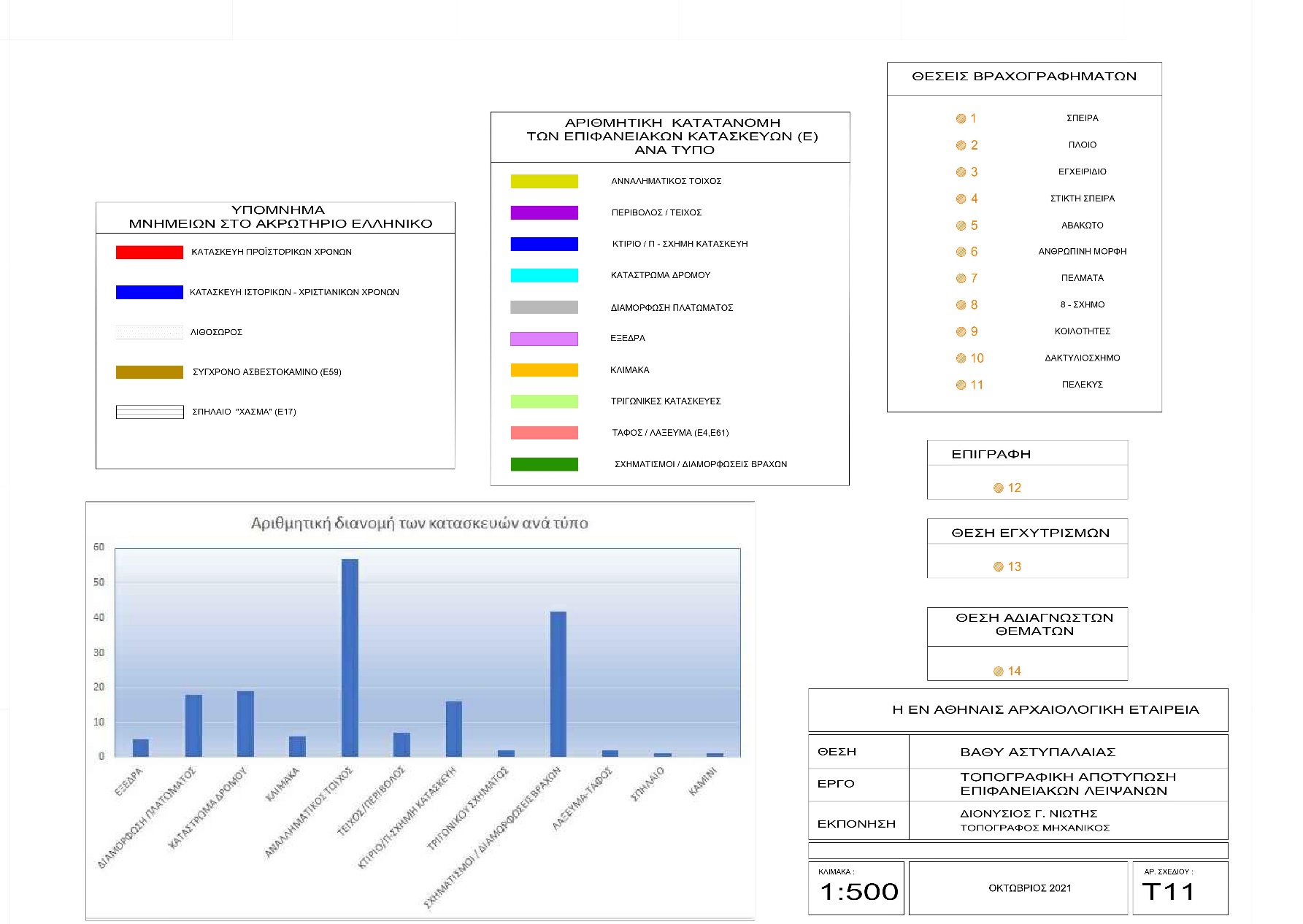Click orange marker 11 for ΠΕΛΕΚΥΣ

click(961, 385)
